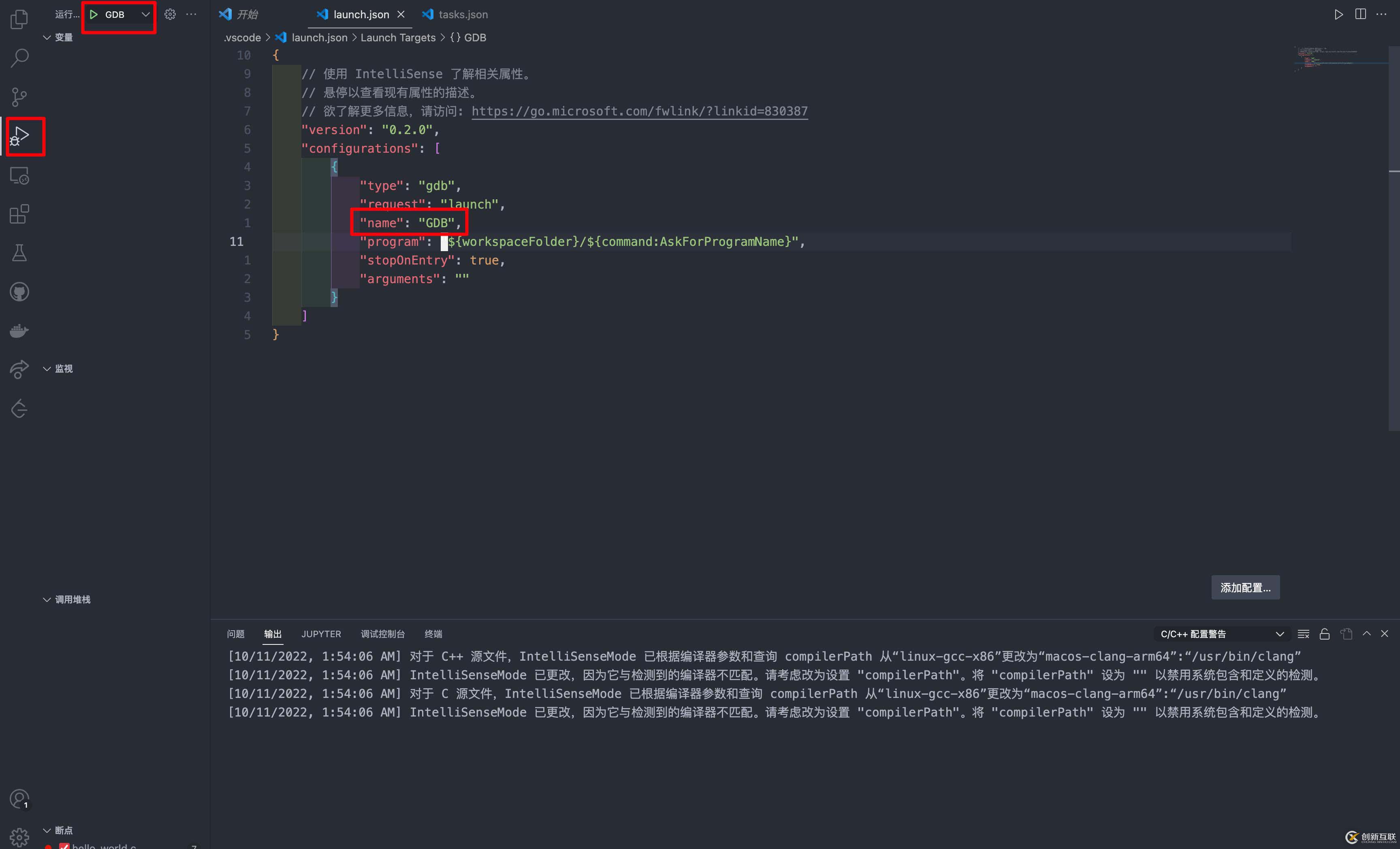
Task: Click the "arguments": "" line
Action: pyautogui.click(x=414, y=278)
